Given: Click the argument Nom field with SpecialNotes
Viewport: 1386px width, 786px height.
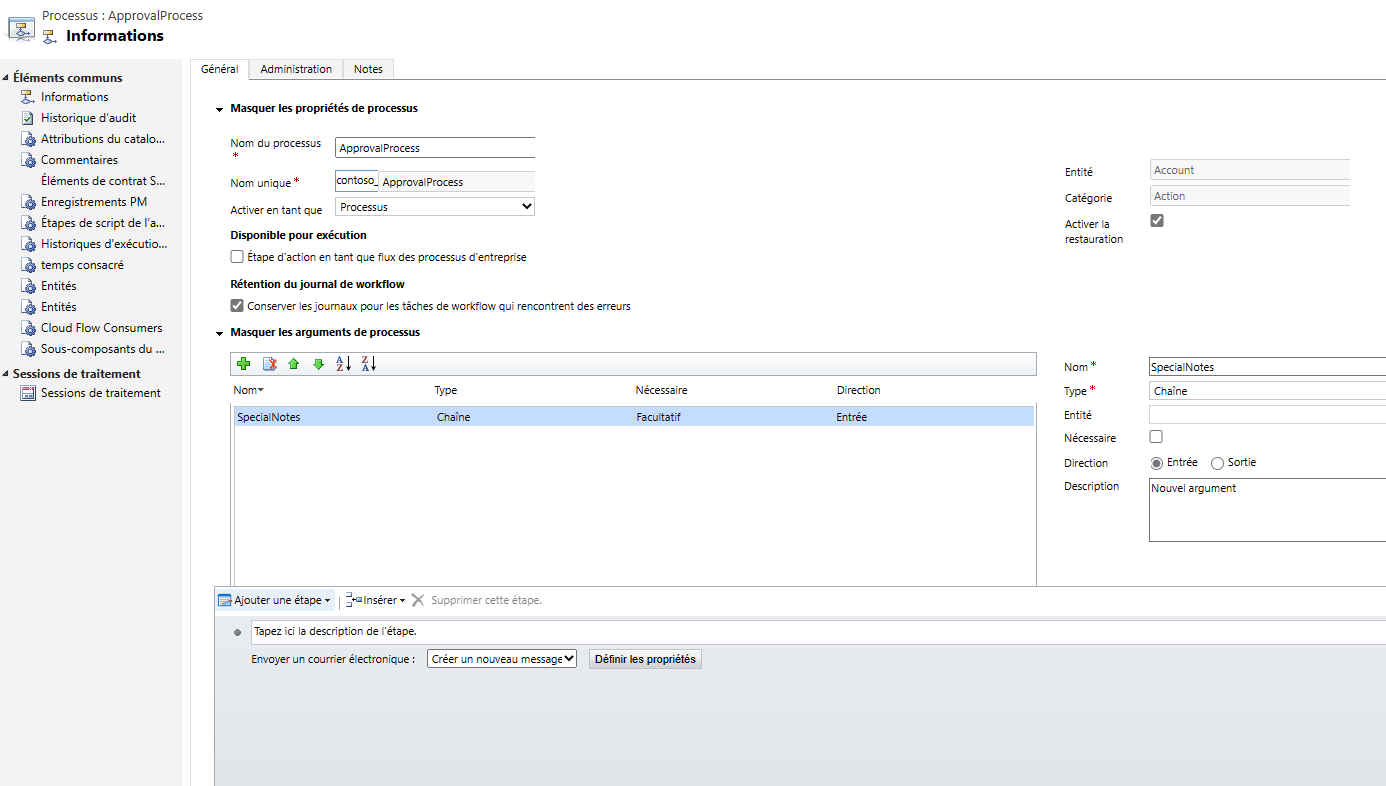Looking at the screenshot, I should 1267,367.
